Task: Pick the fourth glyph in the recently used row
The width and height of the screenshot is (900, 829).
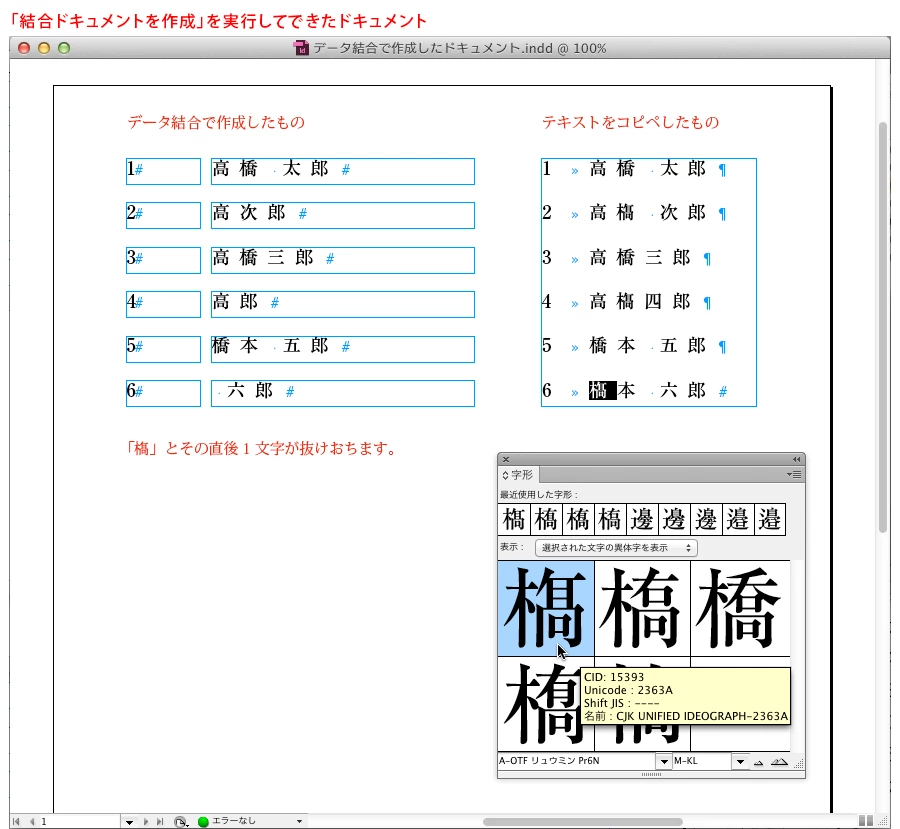Action: [x=610, y=519]
